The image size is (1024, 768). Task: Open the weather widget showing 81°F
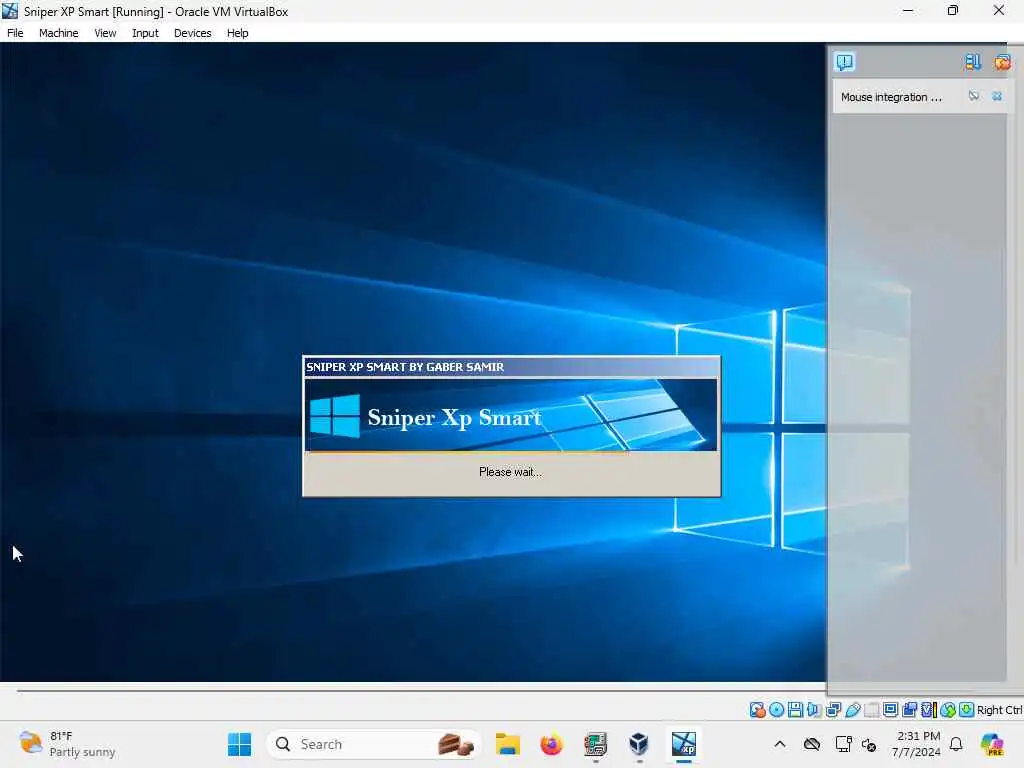(67, 744)
